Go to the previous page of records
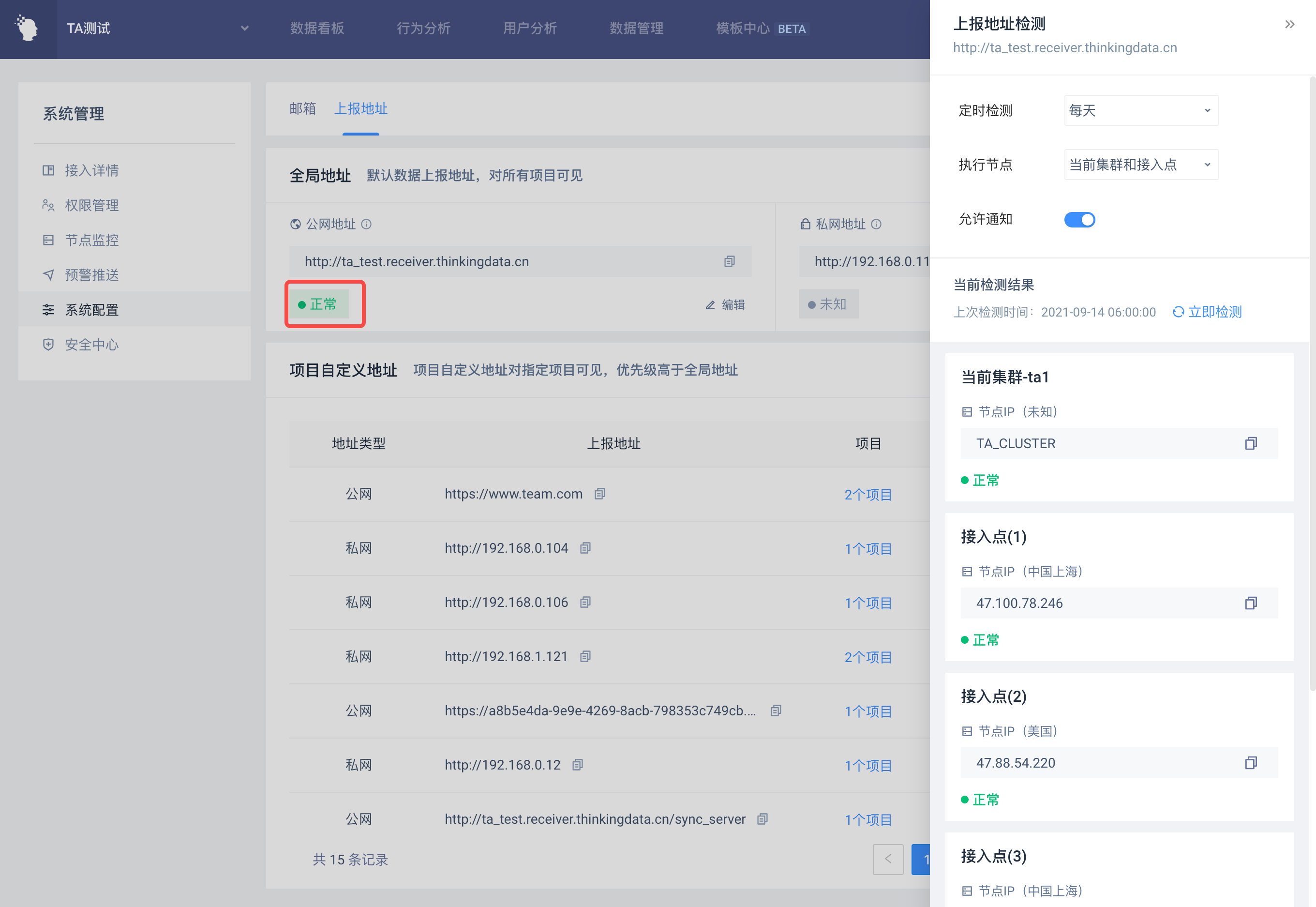Viewport: 1316px width, 907px height. tap(888, 859)
